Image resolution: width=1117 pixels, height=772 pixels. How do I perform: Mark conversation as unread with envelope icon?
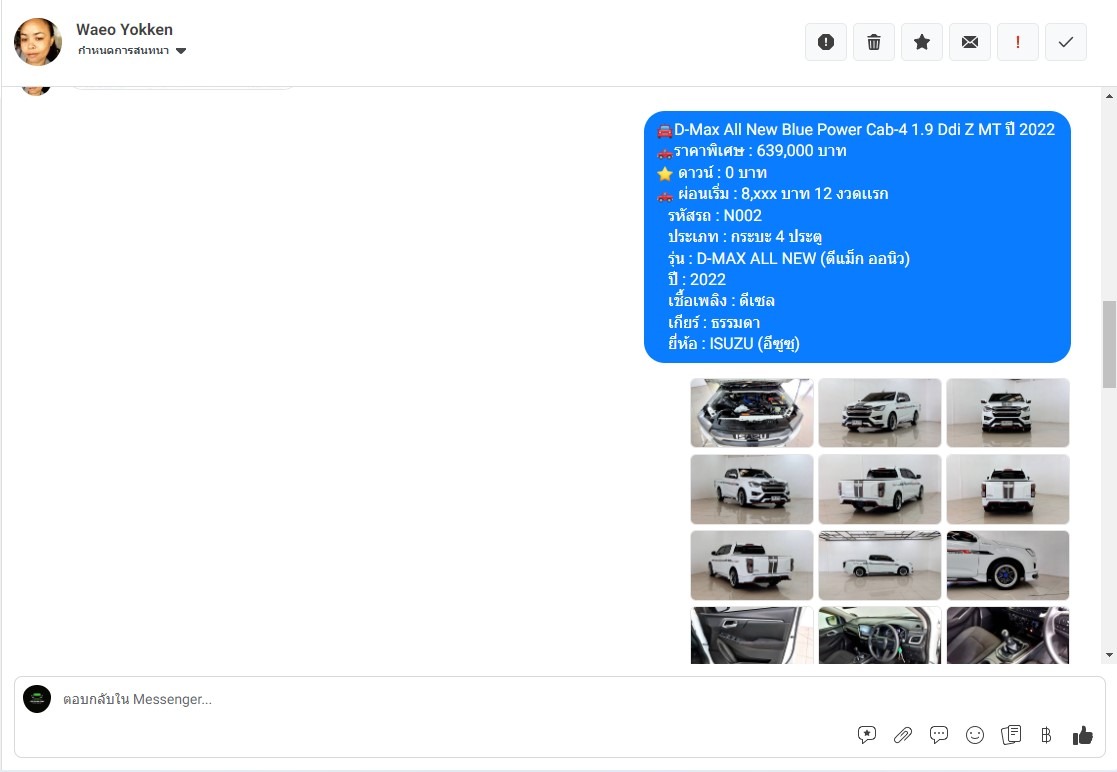click(x=970, y=42)
